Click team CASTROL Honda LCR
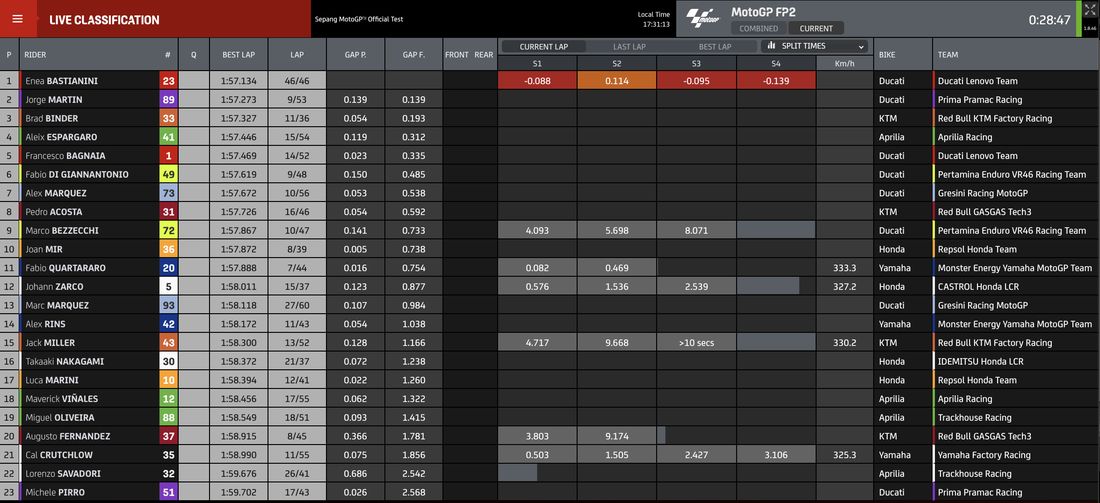 [978, 286]
